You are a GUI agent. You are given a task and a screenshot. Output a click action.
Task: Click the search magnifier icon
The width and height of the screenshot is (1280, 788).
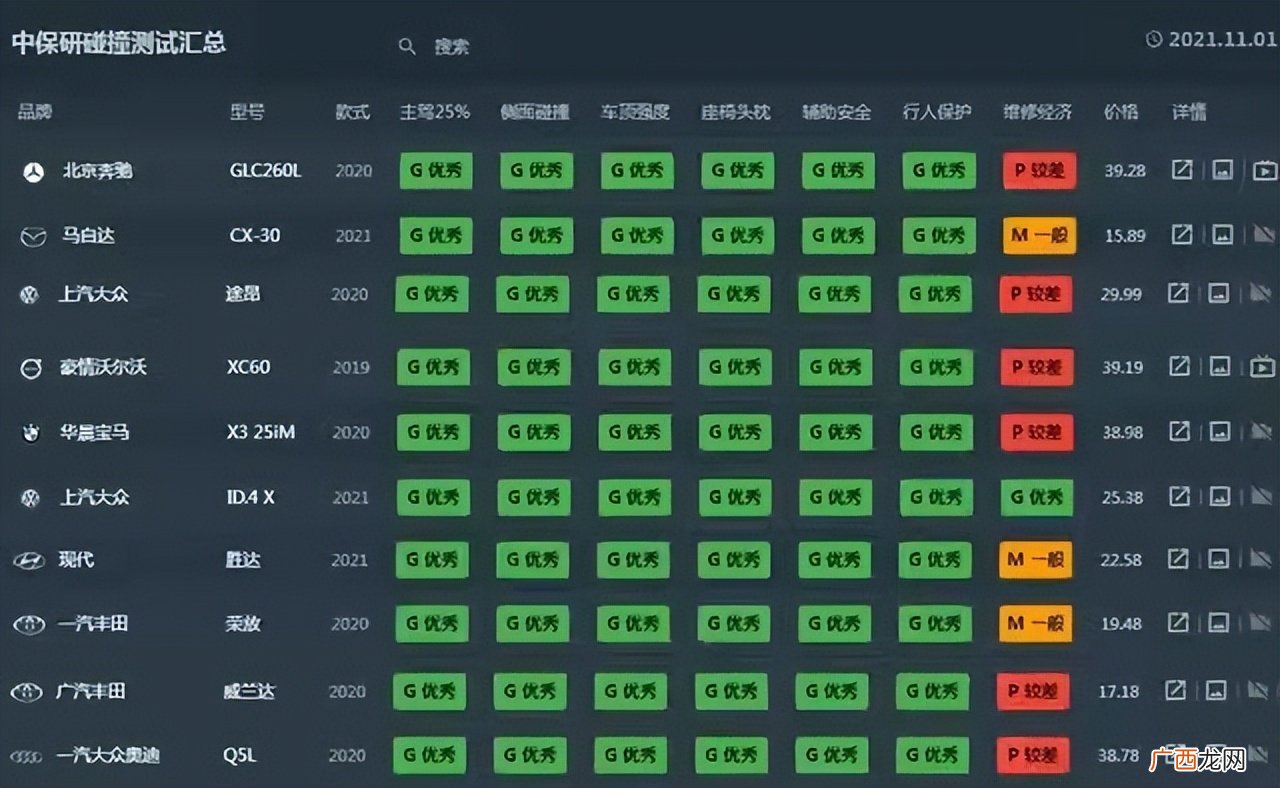[407, 46]
